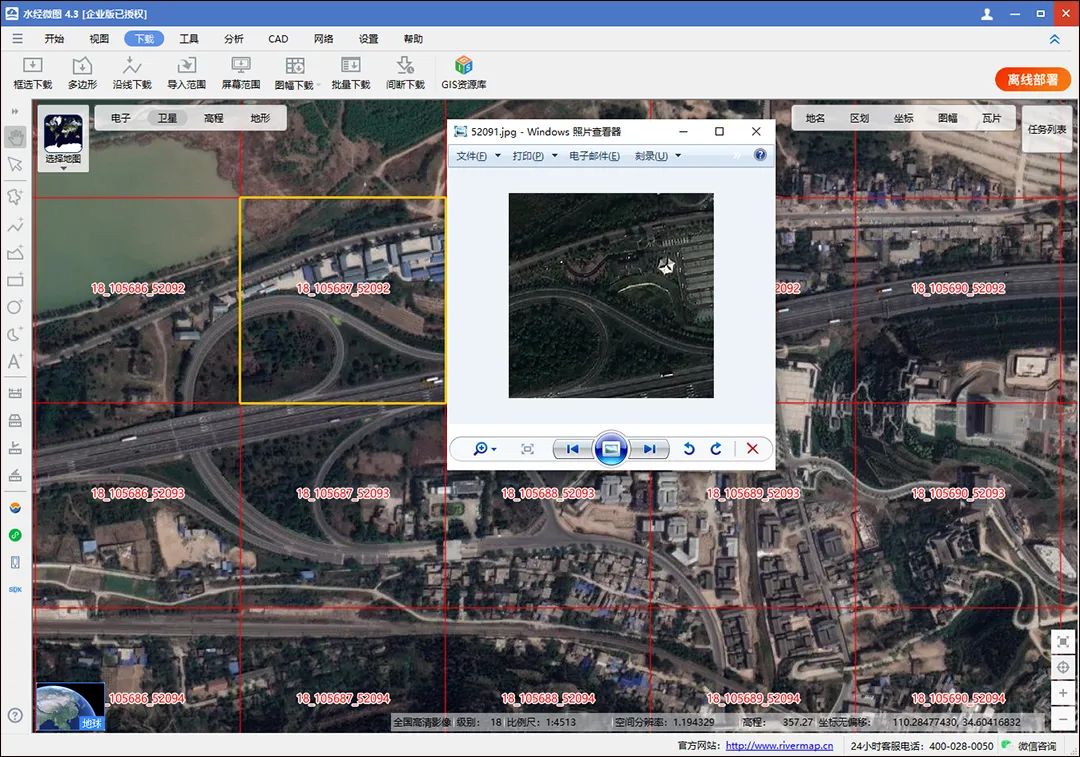Screen dimensions: 1080x757
Task: Toggle the 坐标 overlay
Action: (904, 118)
